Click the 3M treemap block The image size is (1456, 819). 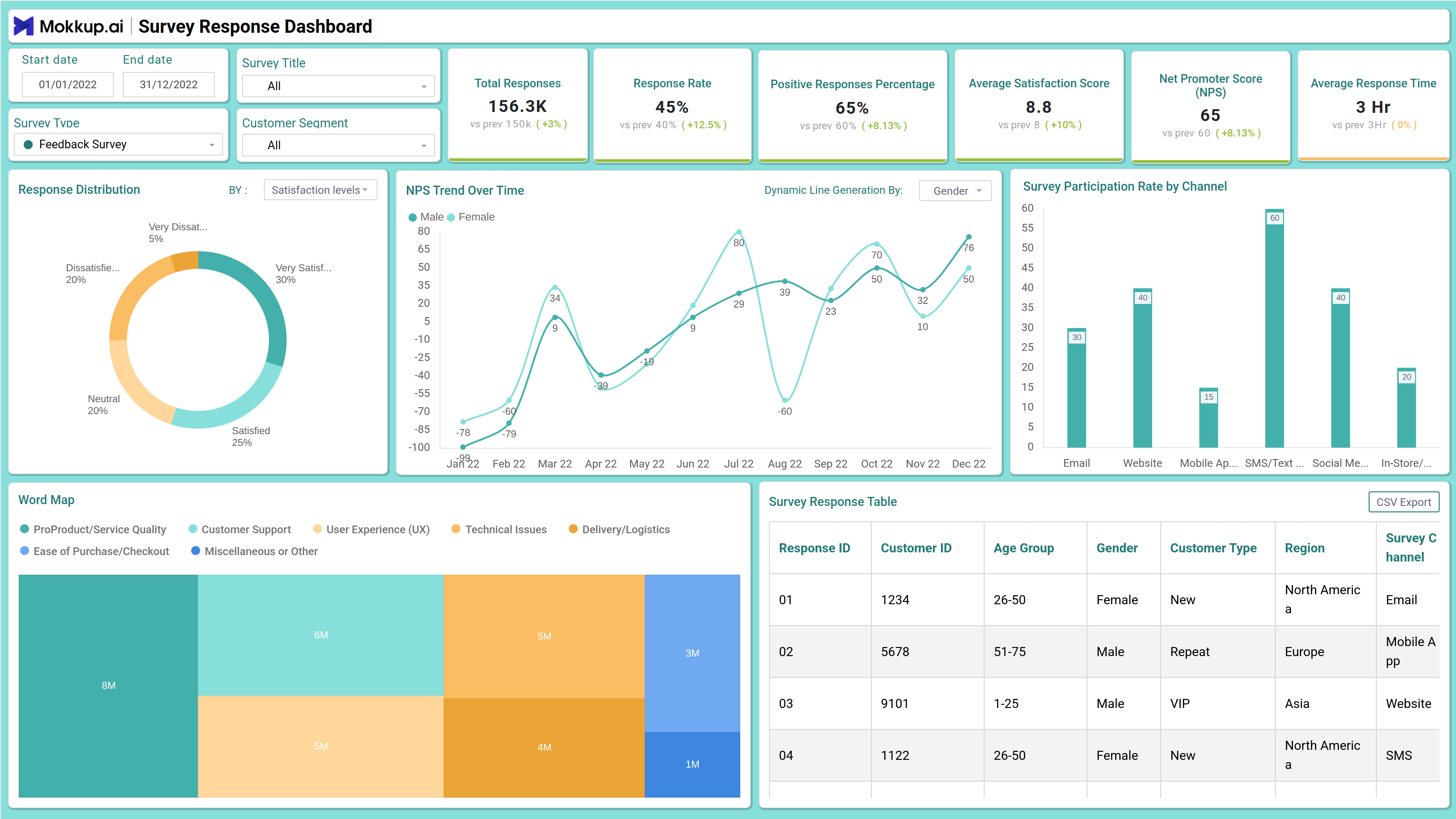(x=693, y=653)
